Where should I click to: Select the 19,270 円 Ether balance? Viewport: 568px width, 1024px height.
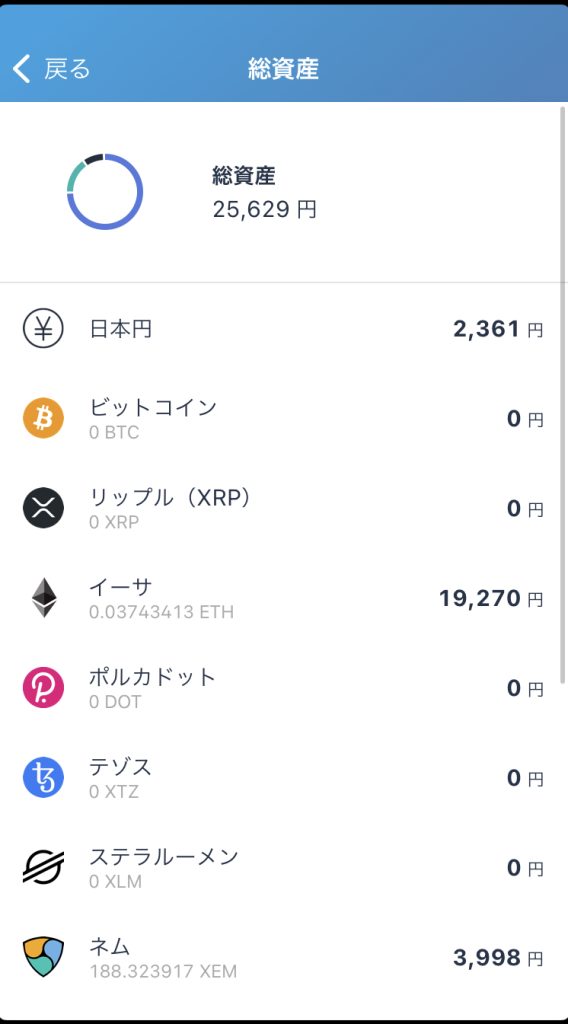pyautogui.click(x=490, y=598)
